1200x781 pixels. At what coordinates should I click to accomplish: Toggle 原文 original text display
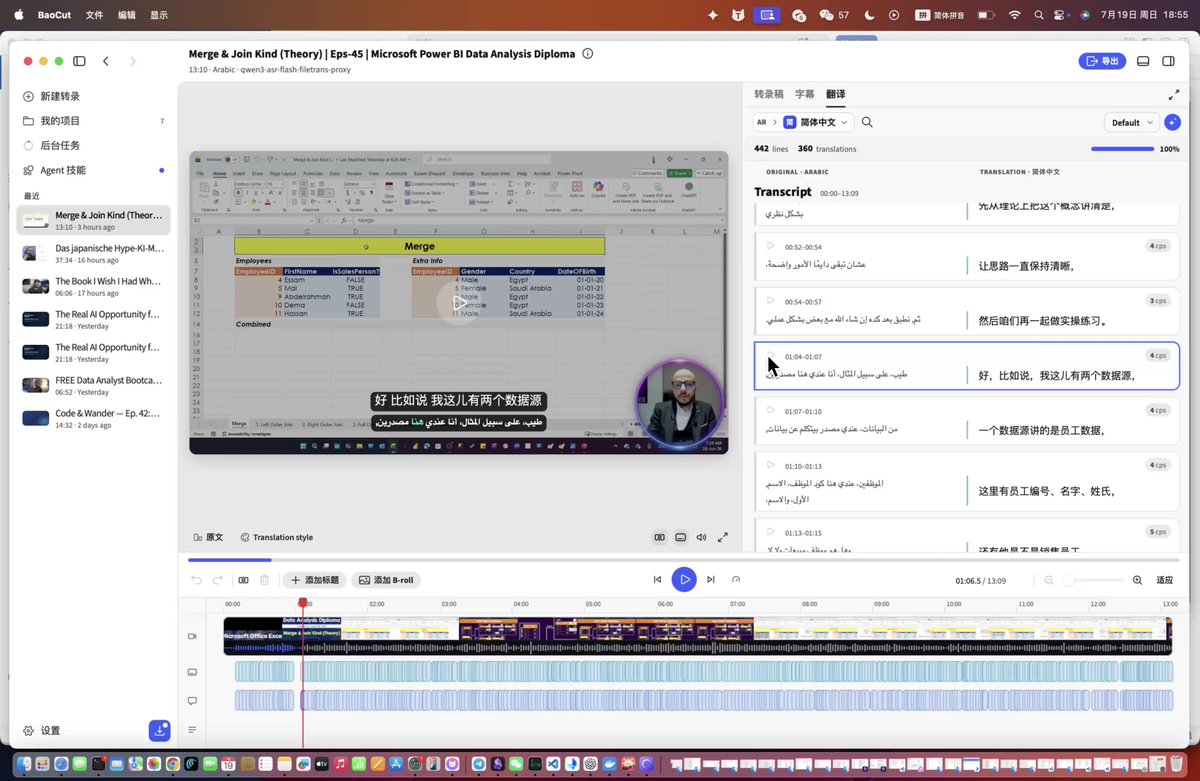pos(209,537)
